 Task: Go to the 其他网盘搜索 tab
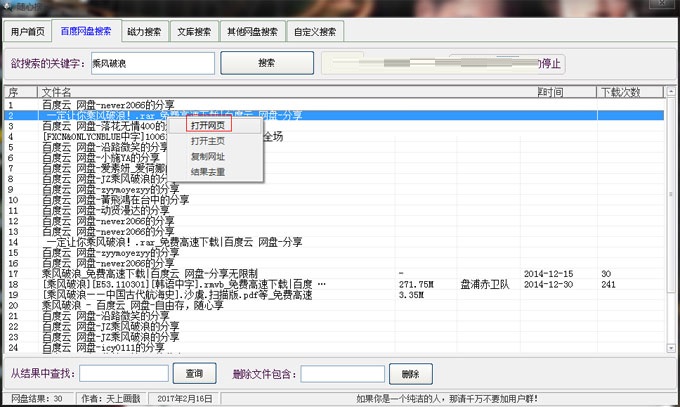(252, 32)
